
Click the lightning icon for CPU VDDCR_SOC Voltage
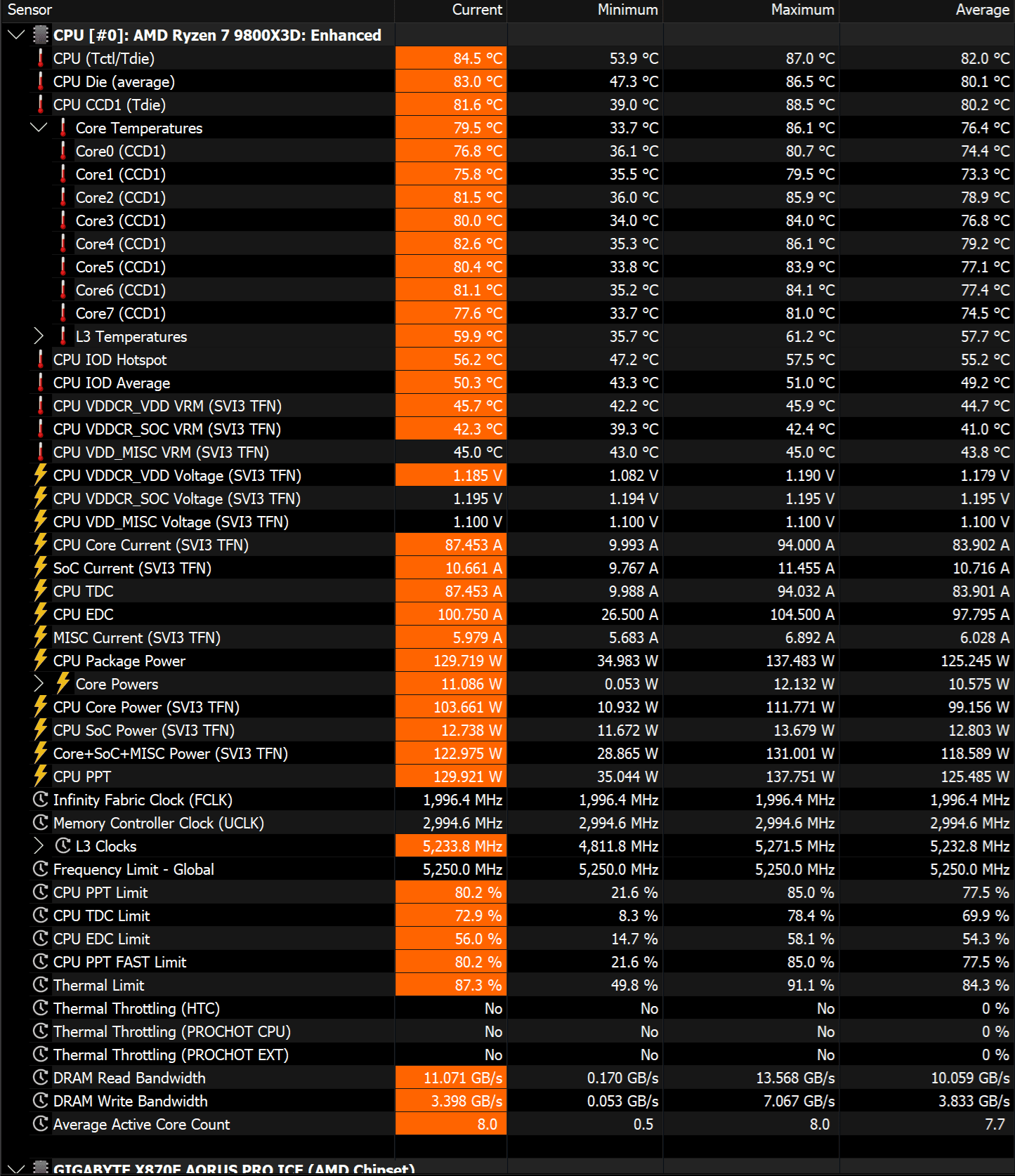tap(41, 498)
